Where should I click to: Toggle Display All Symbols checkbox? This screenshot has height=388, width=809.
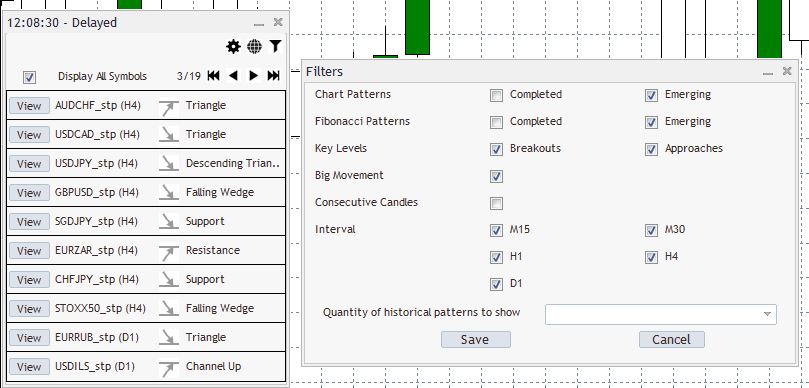click(x=29, y=78)
